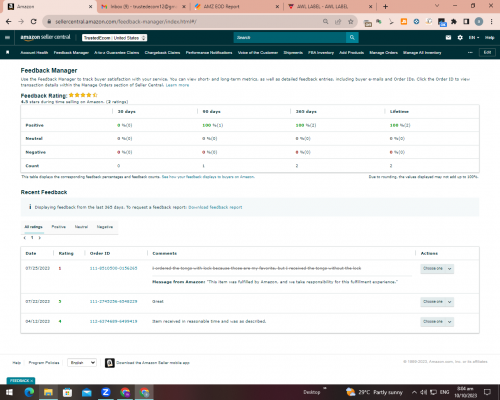The image size is (500, 400).
Task: Toggle the Chrome side panel icon
Action: point(466,22)
